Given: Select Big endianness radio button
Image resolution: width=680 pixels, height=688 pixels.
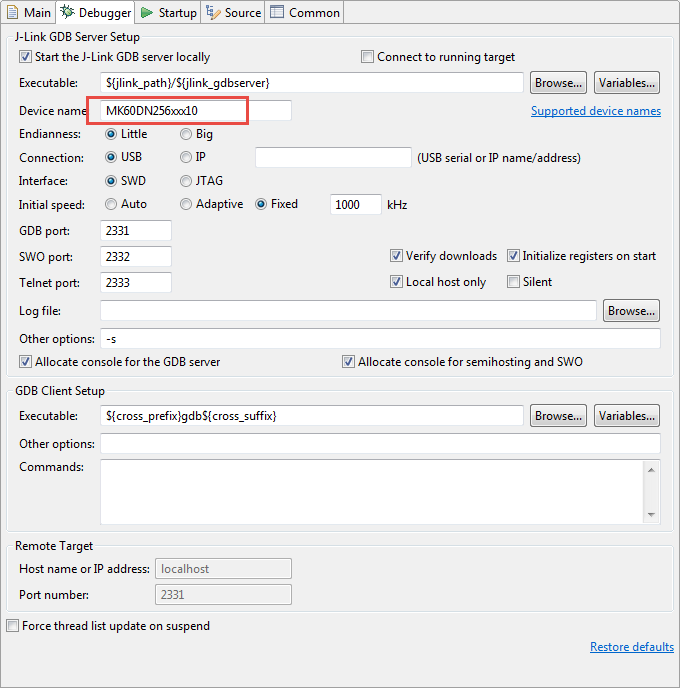Looking at the screenshot, I should point(187,134).
